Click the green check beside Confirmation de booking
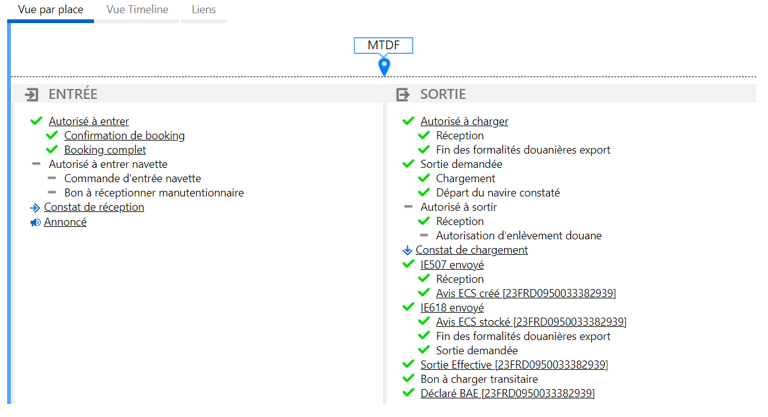 [52, 135]
